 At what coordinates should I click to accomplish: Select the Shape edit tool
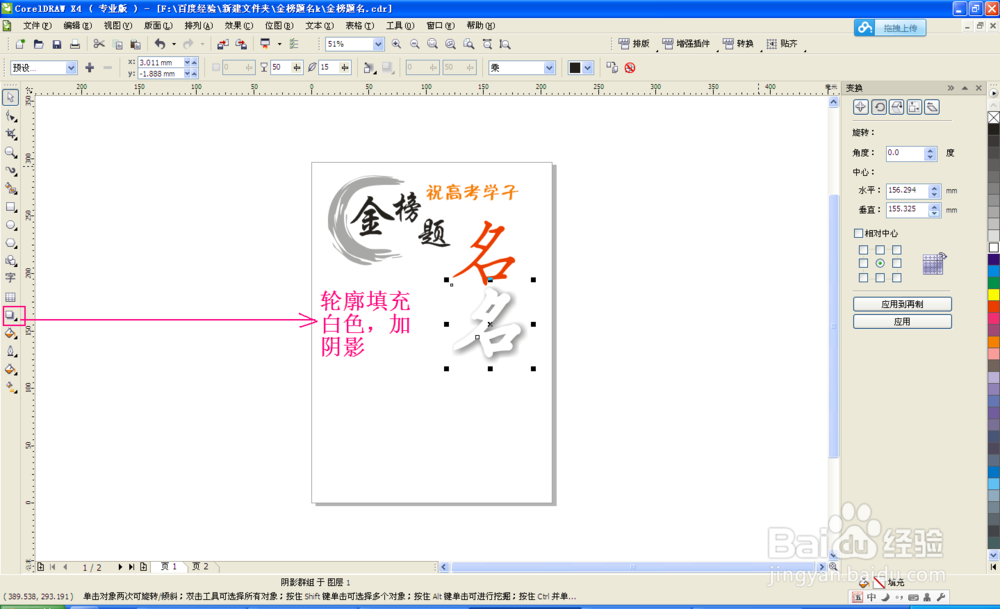[x=11, y=116]
